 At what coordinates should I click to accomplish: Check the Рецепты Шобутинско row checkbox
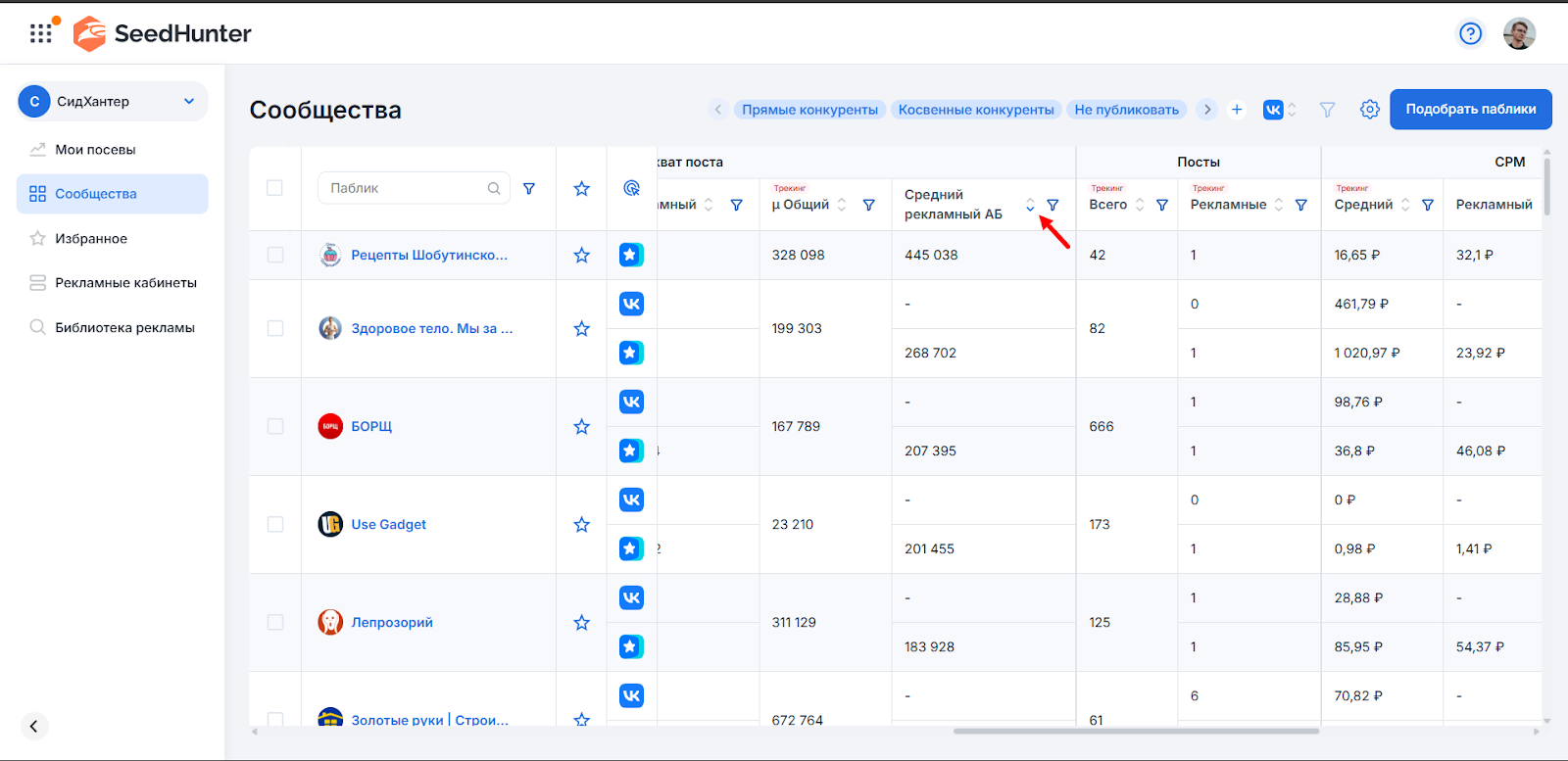(x=274, y=255)
